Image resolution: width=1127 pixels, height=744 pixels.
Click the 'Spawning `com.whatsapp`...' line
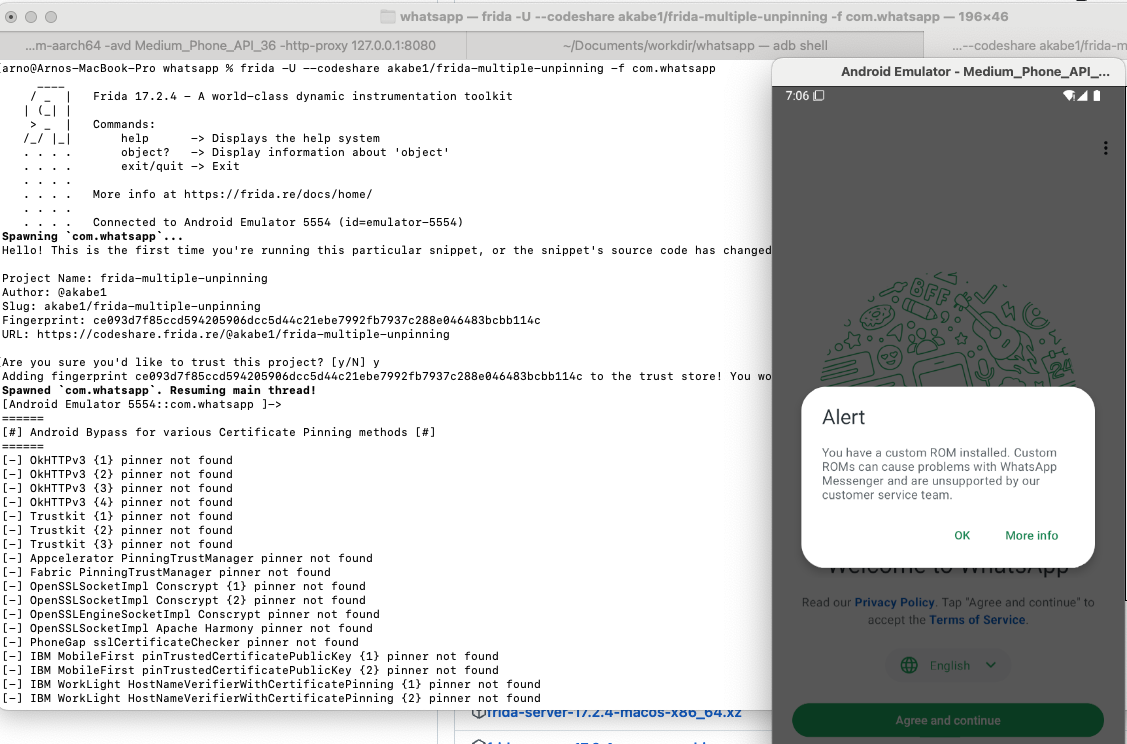coord(93,236)
